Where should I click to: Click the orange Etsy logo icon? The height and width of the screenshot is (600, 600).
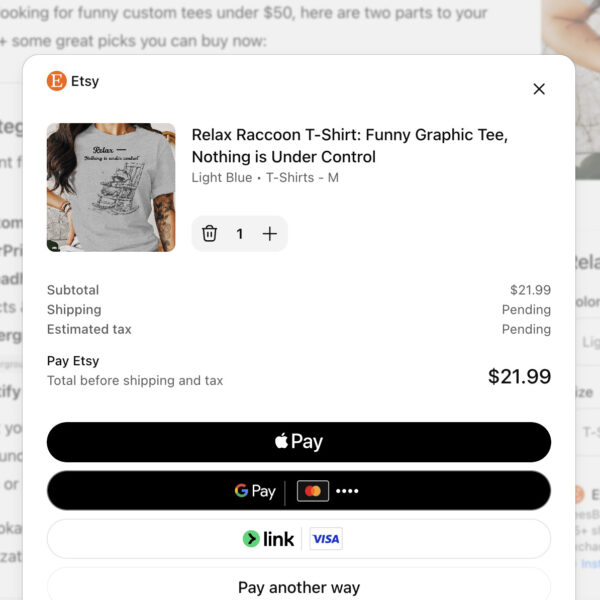click(57, 81)
